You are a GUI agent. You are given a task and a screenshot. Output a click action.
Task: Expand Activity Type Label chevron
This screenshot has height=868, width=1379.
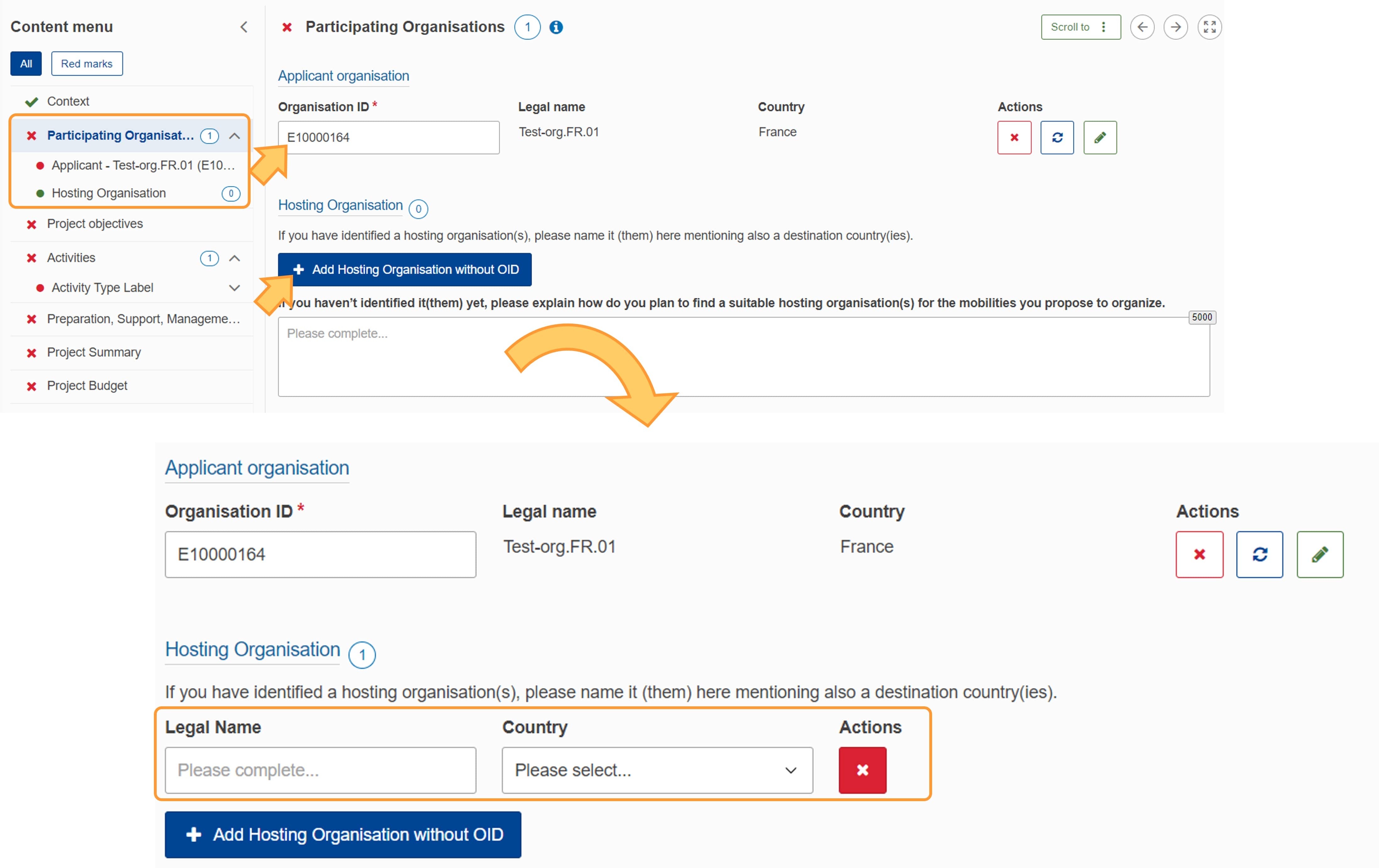tap(234, 288)
